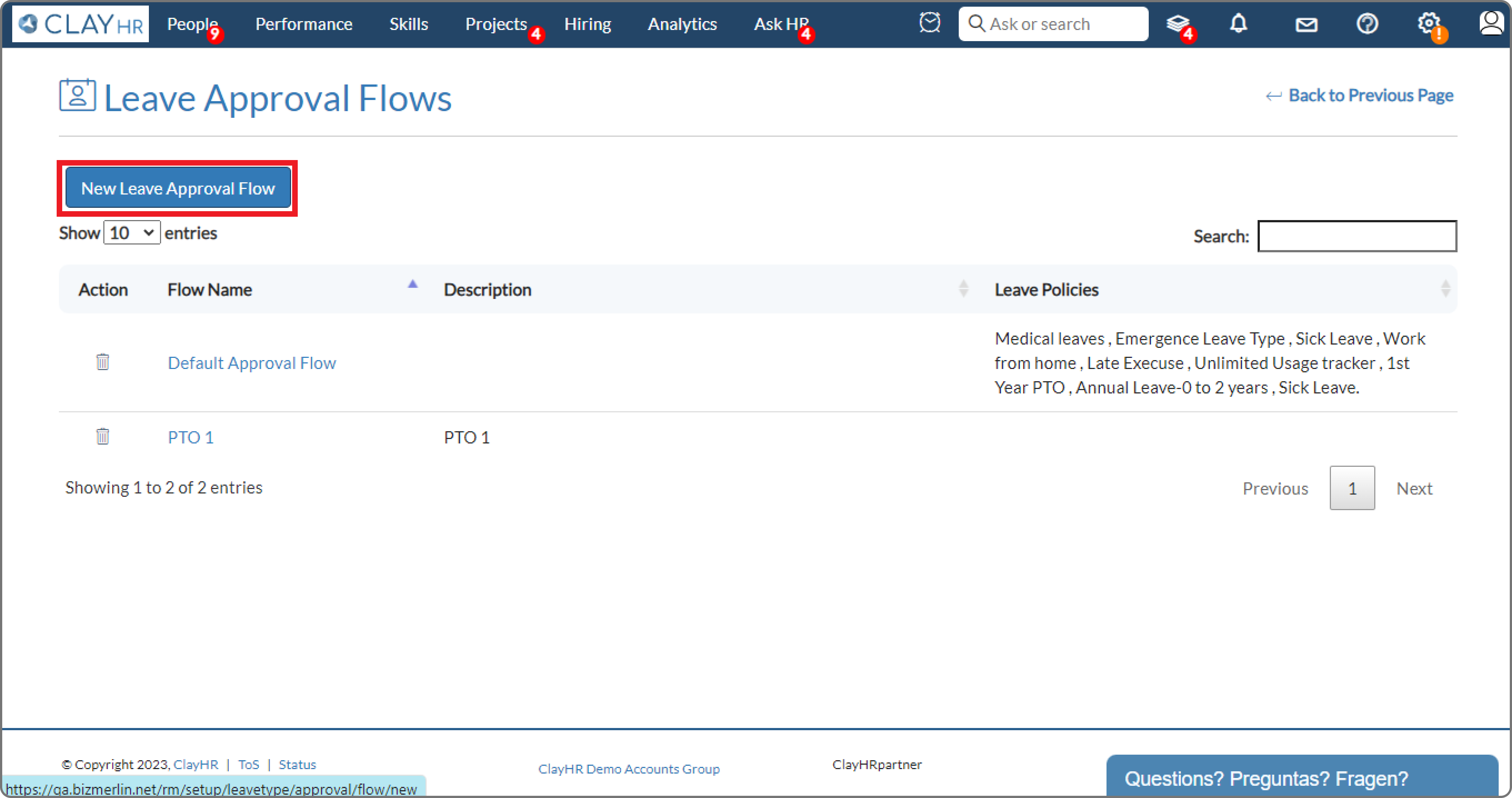Click the ClayHRpartner footer text
This screenshot has height=798, width=1512.
tap(877, 764)
